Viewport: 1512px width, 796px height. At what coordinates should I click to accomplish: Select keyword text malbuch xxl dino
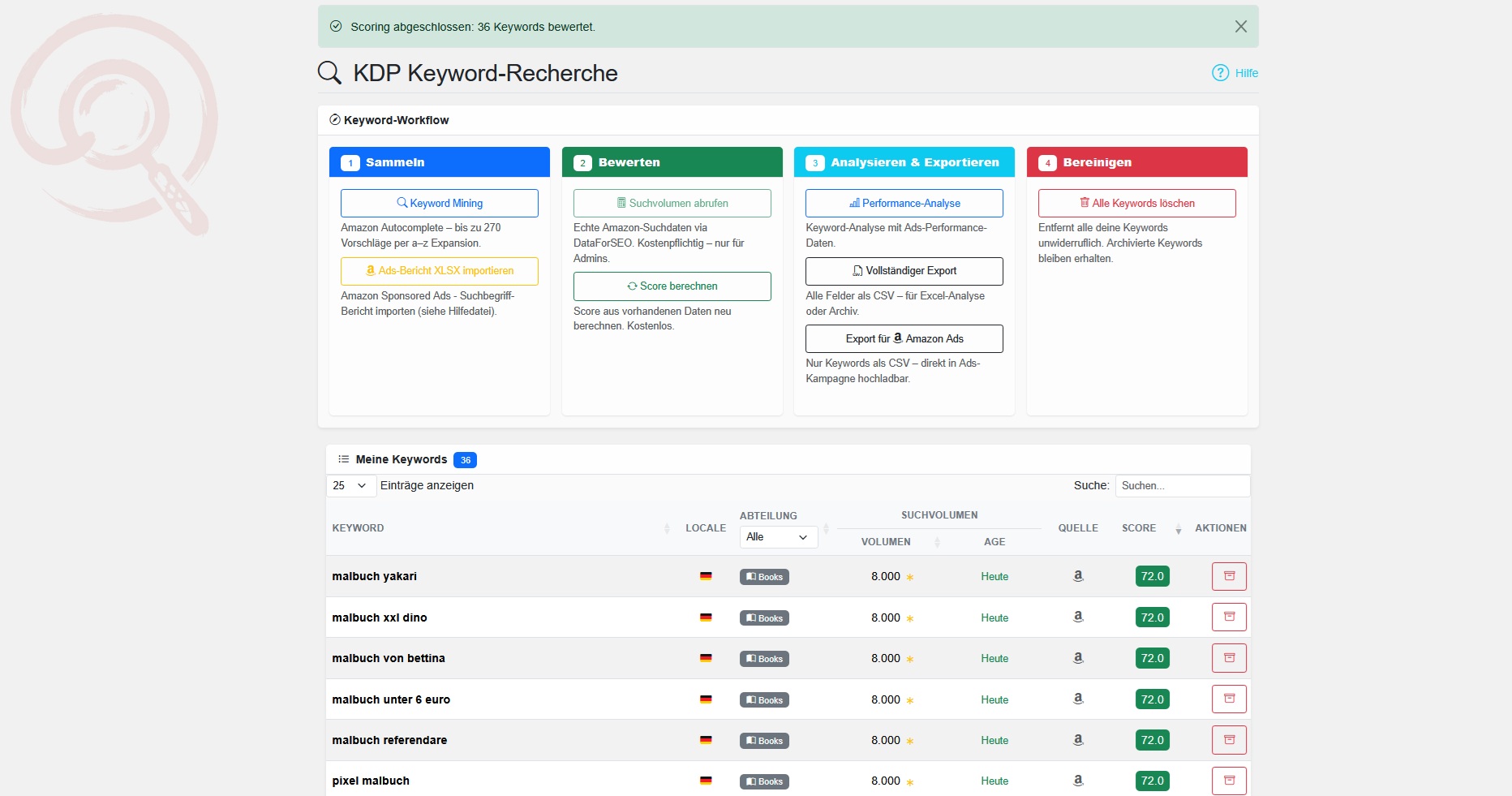[x=380, y=617]
